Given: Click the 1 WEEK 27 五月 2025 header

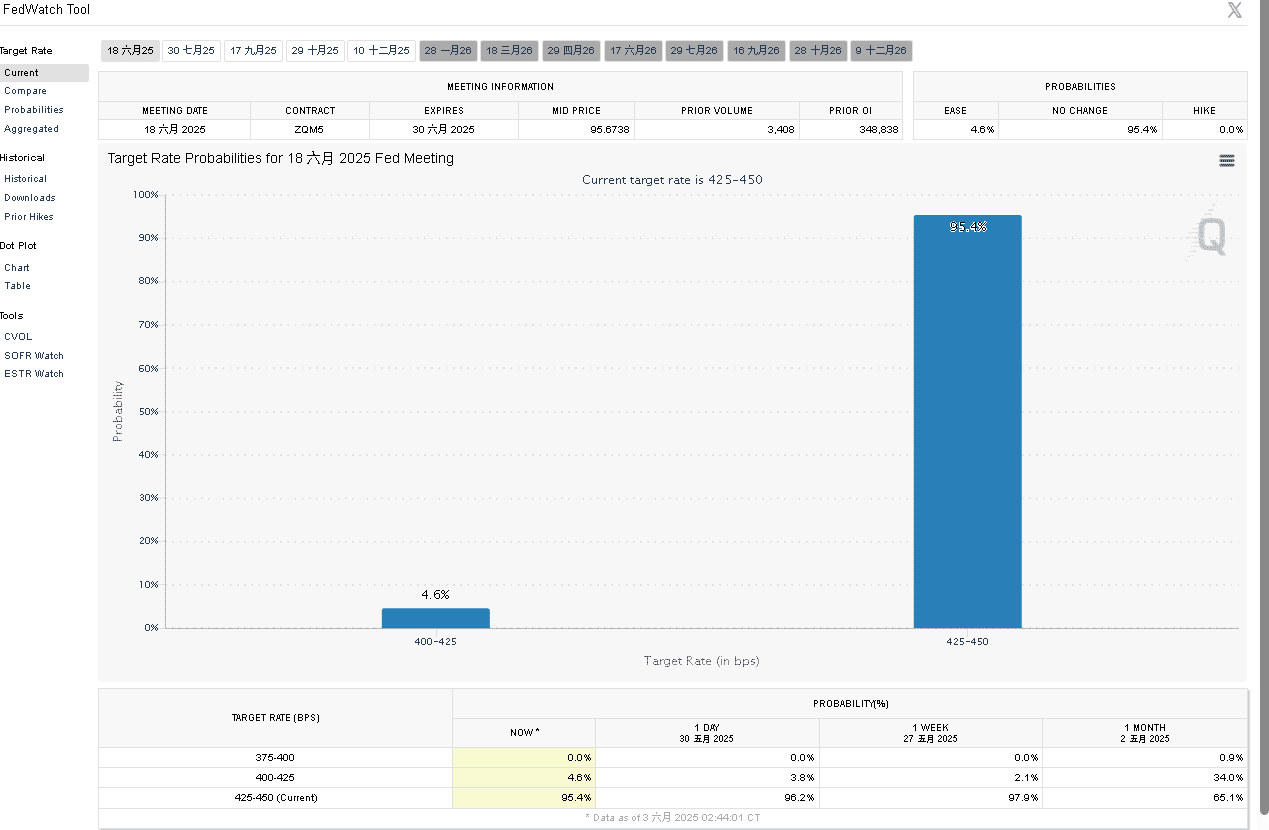Looking at the screenshot, I should (930, 733).
